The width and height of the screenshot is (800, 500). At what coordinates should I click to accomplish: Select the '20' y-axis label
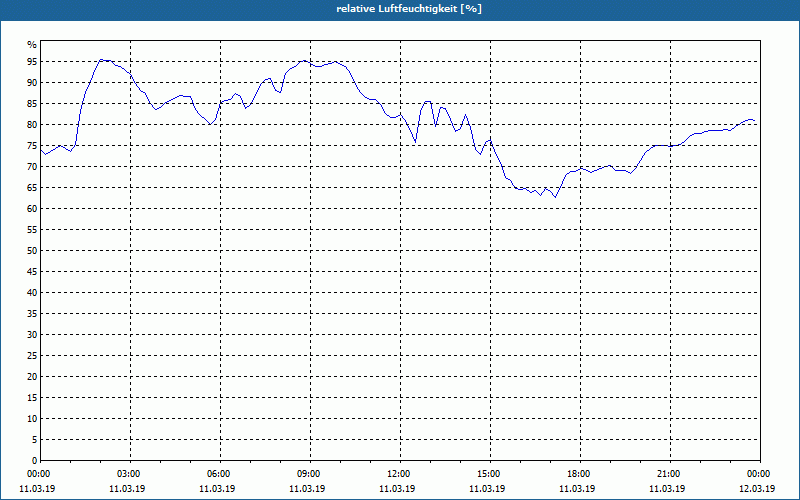(32, 377)
